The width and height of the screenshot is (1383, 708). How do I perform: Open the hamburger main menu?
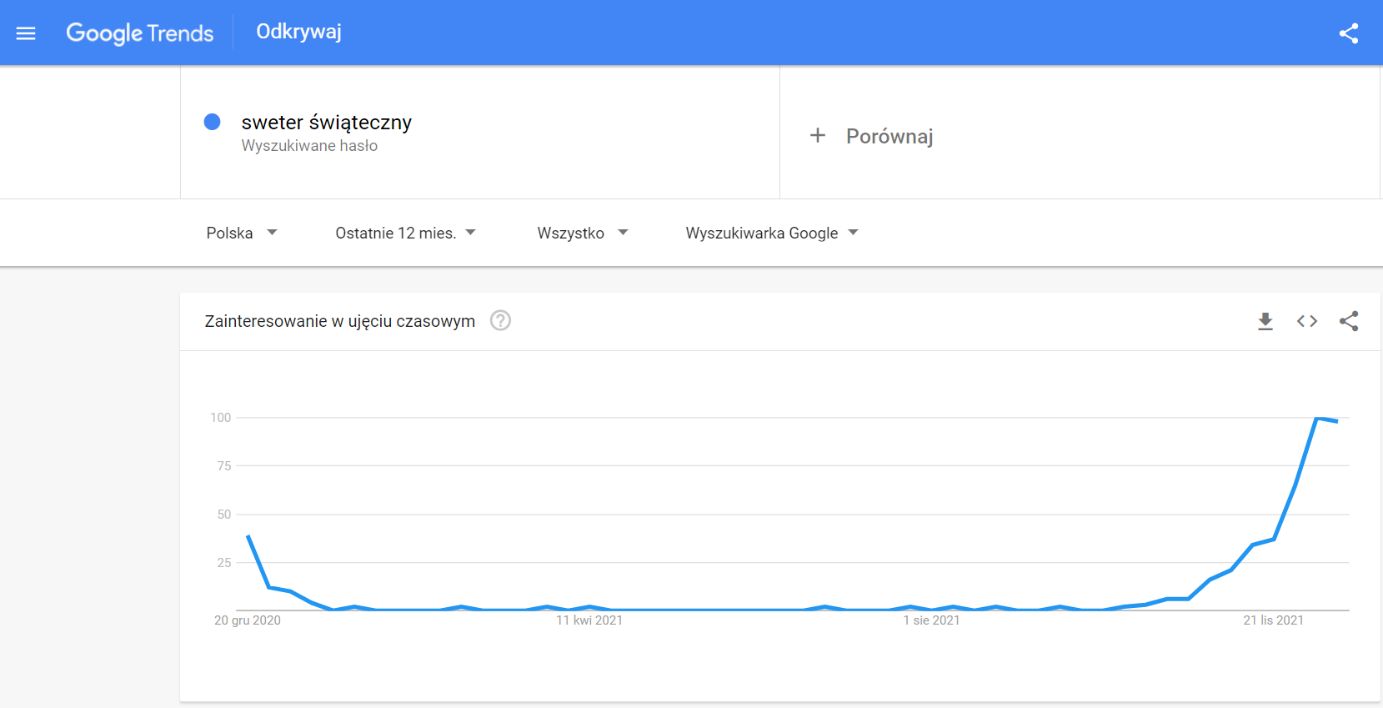tap(26, 33)
